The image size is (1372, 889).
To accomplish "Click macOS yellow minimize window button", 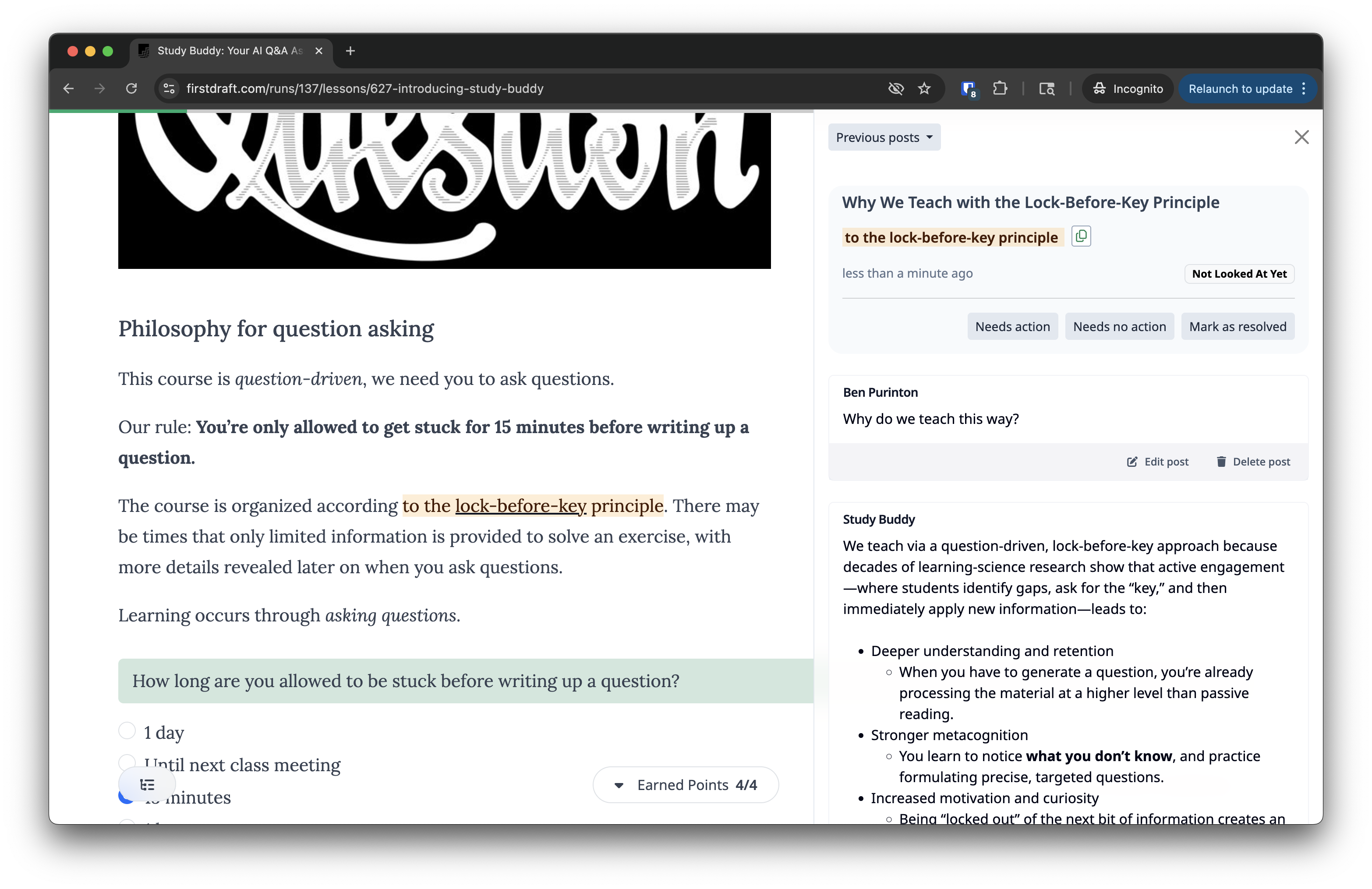I will (x=90, y=51).
